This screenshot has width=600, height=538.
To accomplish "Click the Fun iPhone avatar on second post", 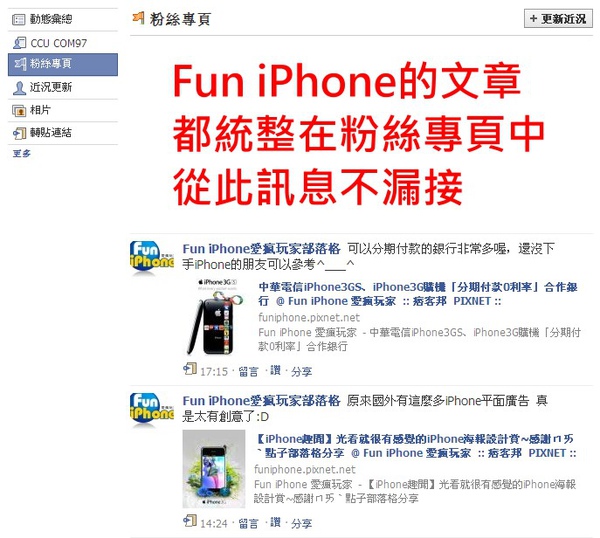I will [152, 409].
